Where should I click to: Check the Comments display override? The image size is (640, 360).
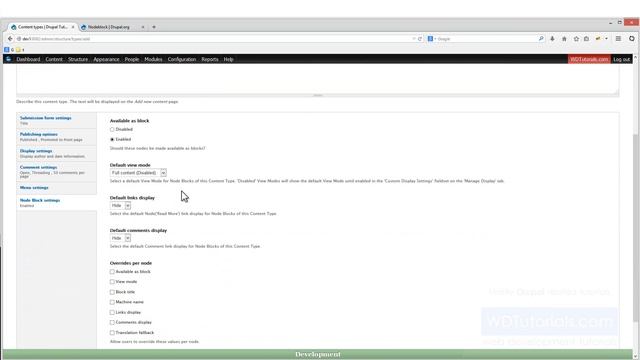[x=112, y=323]
